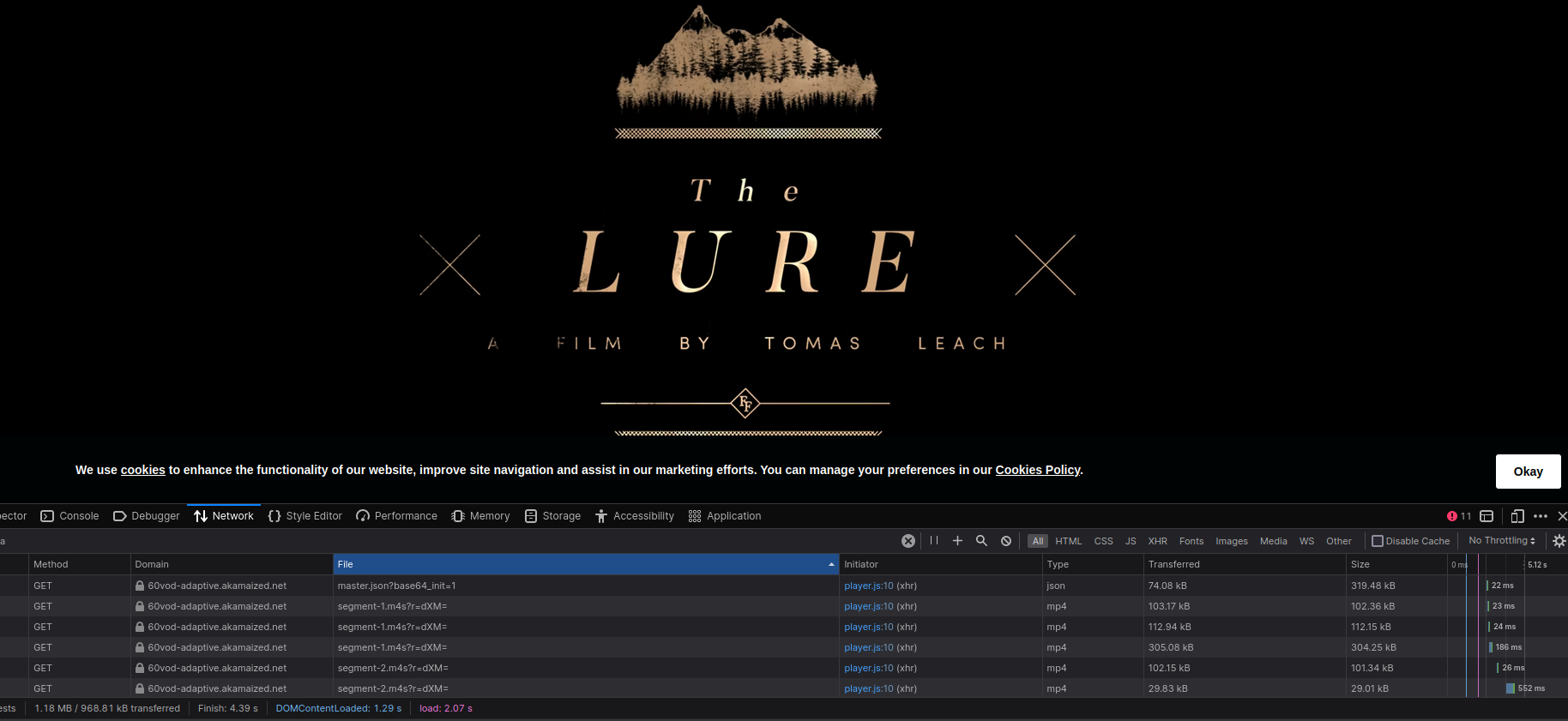The height and width of the screenshot is (721, 1568).
Task: Open player.js:10 initiator in master.json row
Action: [869, 586]
